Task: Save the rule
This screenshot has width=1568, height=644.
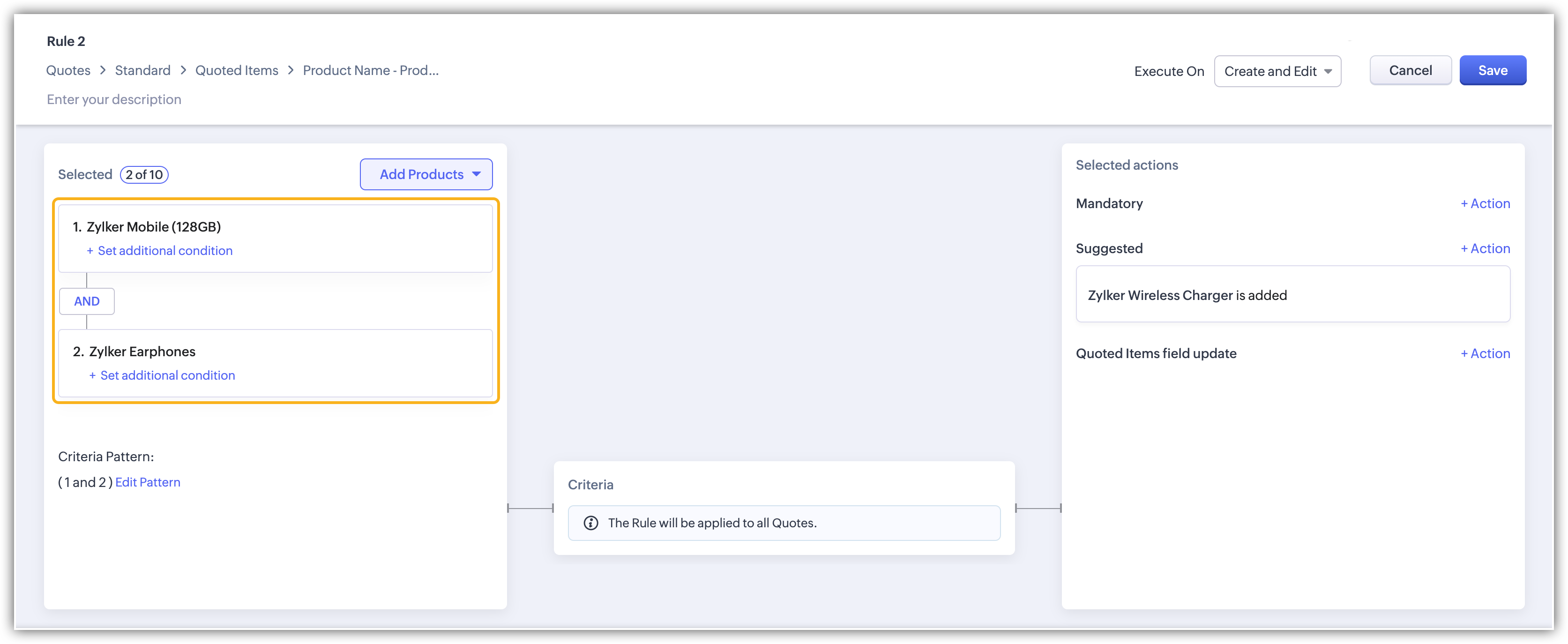Action: (x=1492, y=71)
